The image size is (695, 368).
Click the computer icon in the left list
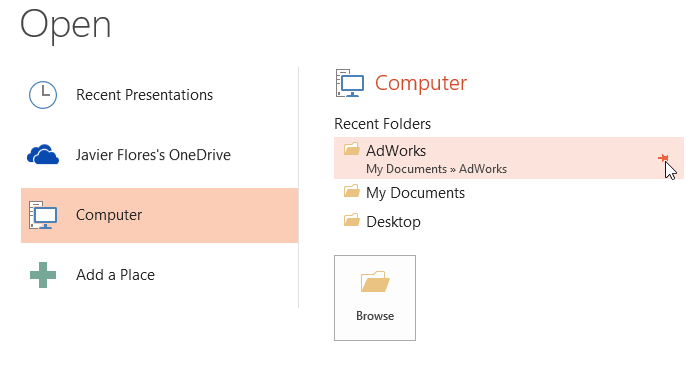pos(43,215)
